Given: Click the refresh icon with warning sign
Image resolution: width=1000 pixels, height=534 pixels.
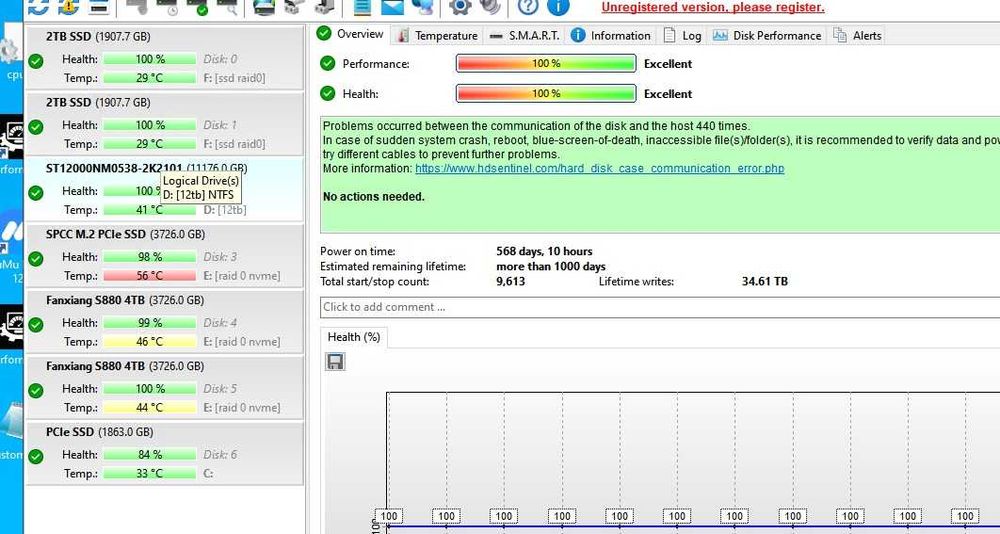Looking at the screenshot, I should pos(68,6).
